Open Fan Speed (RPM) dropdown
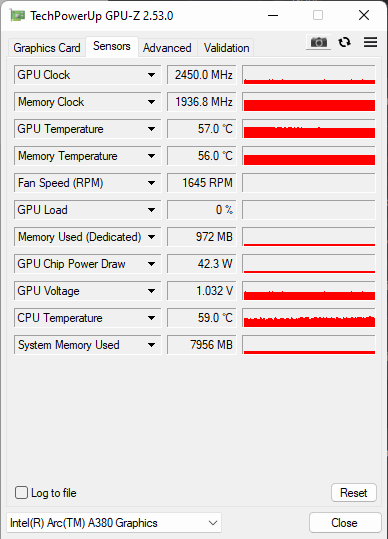 pos(151,183)
